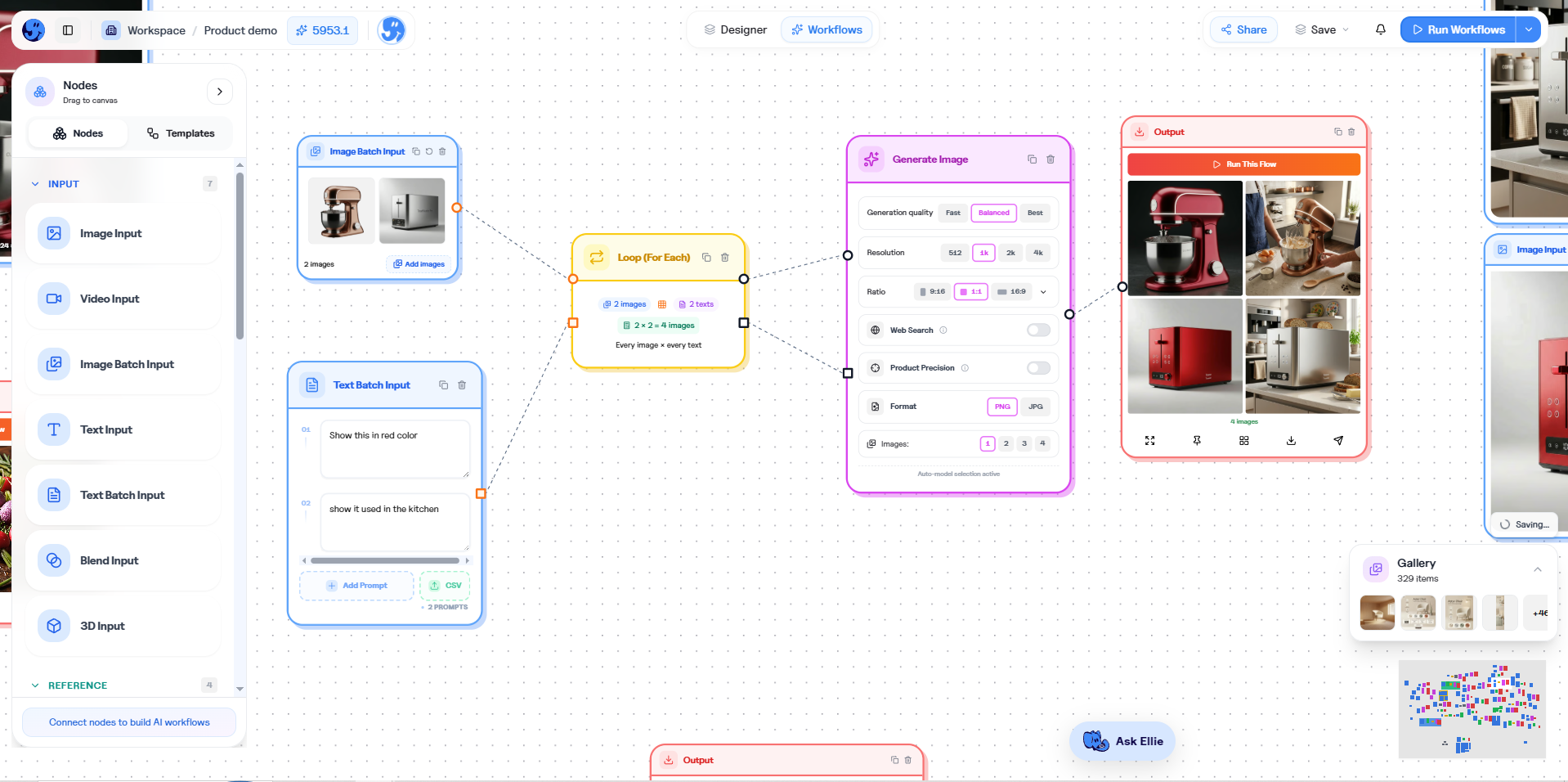The width and height of the screenshot is (1568, 782).
Task: Expand more Ratio options chevron
Action: 1043,292
